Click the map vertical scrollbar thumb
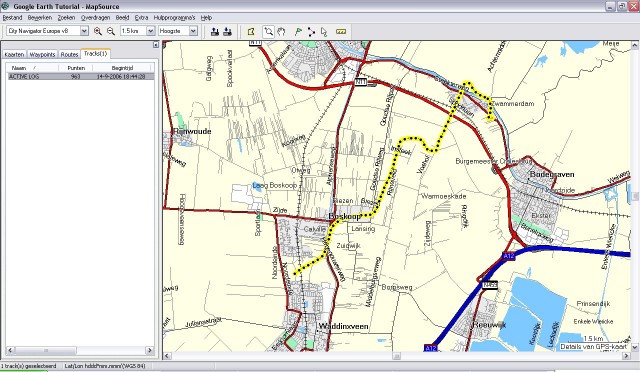The image size is (640, 372). pyautogui.click(x=635, y=197)
